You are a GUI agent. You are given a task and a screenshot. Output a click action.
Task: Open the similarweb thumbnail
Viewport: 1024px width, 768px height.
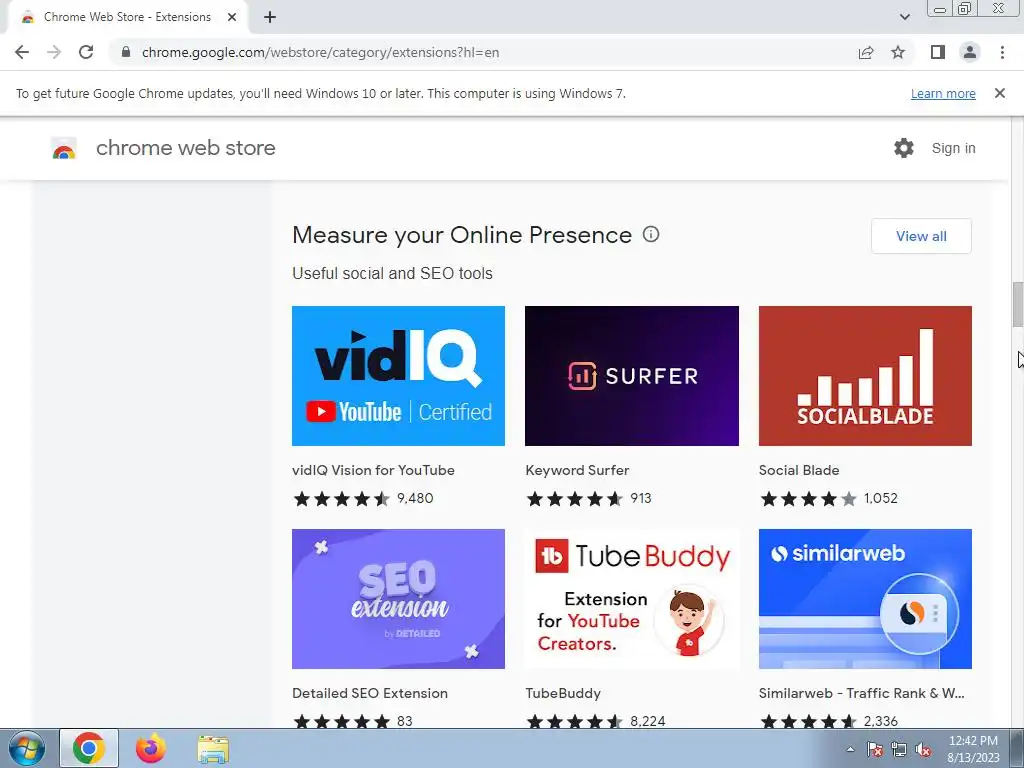click(865, 599)
